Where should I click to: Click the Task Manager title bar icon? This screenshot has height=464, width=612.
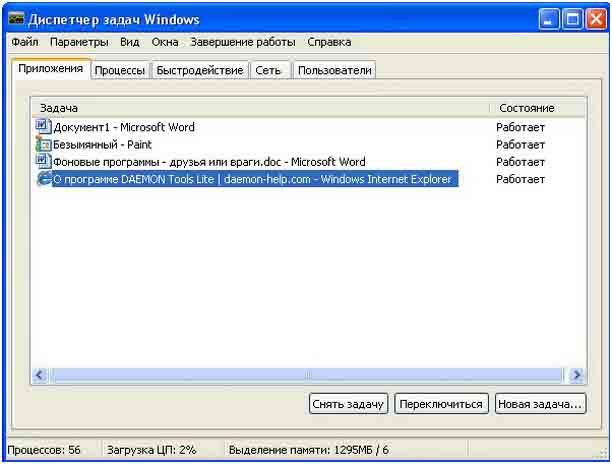(x=16, y=19)
